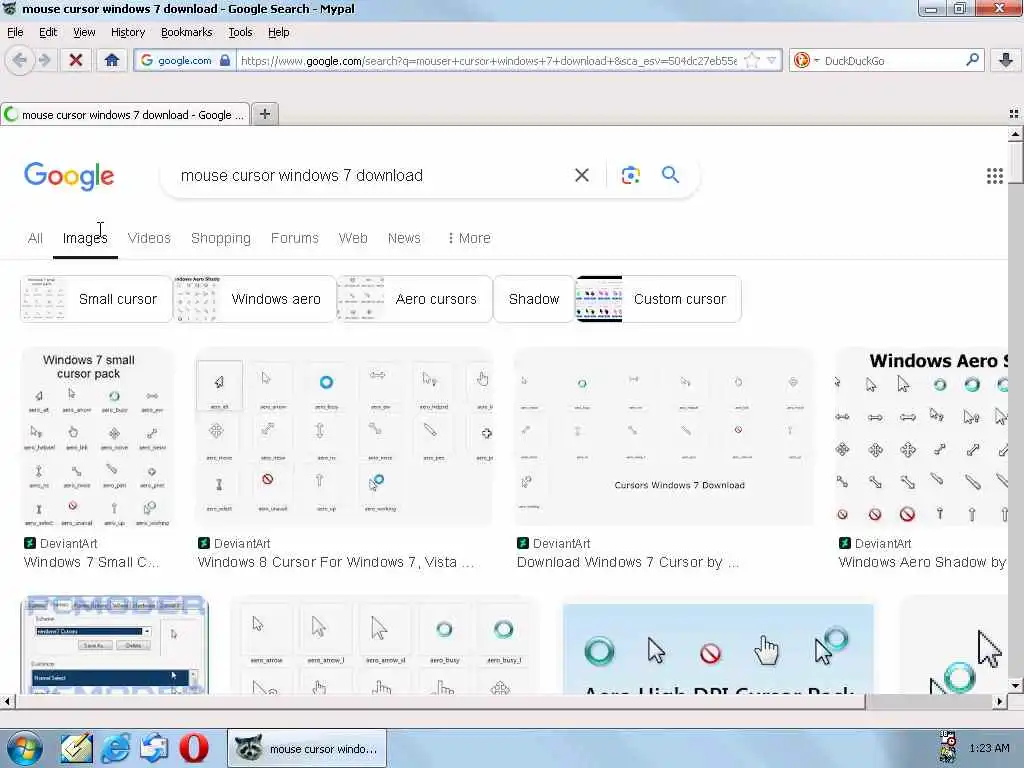Filter by Aero cursors chip
Image resolution: width=1024 pixels, height=768 pixels.
[x=414, y=299]
